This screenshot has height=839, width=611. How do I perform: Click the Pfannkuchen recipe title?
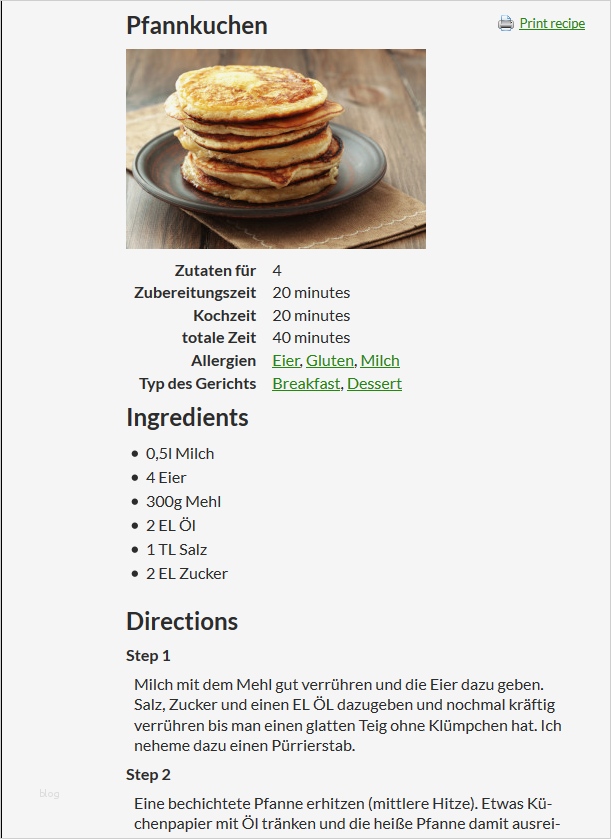click(x=196, y=25)
